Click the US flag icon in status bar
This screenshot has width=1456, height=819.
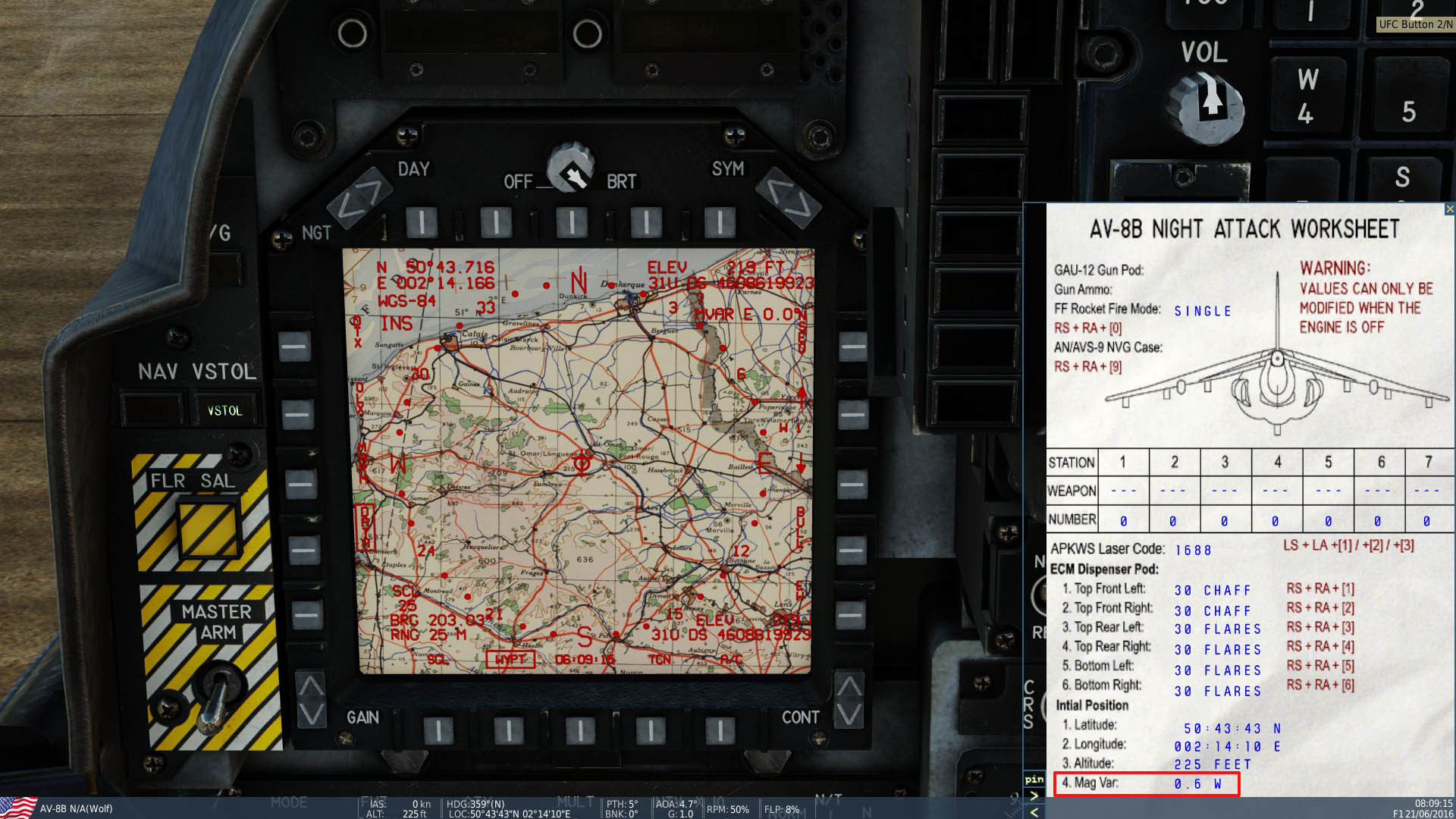pos(18,808)
